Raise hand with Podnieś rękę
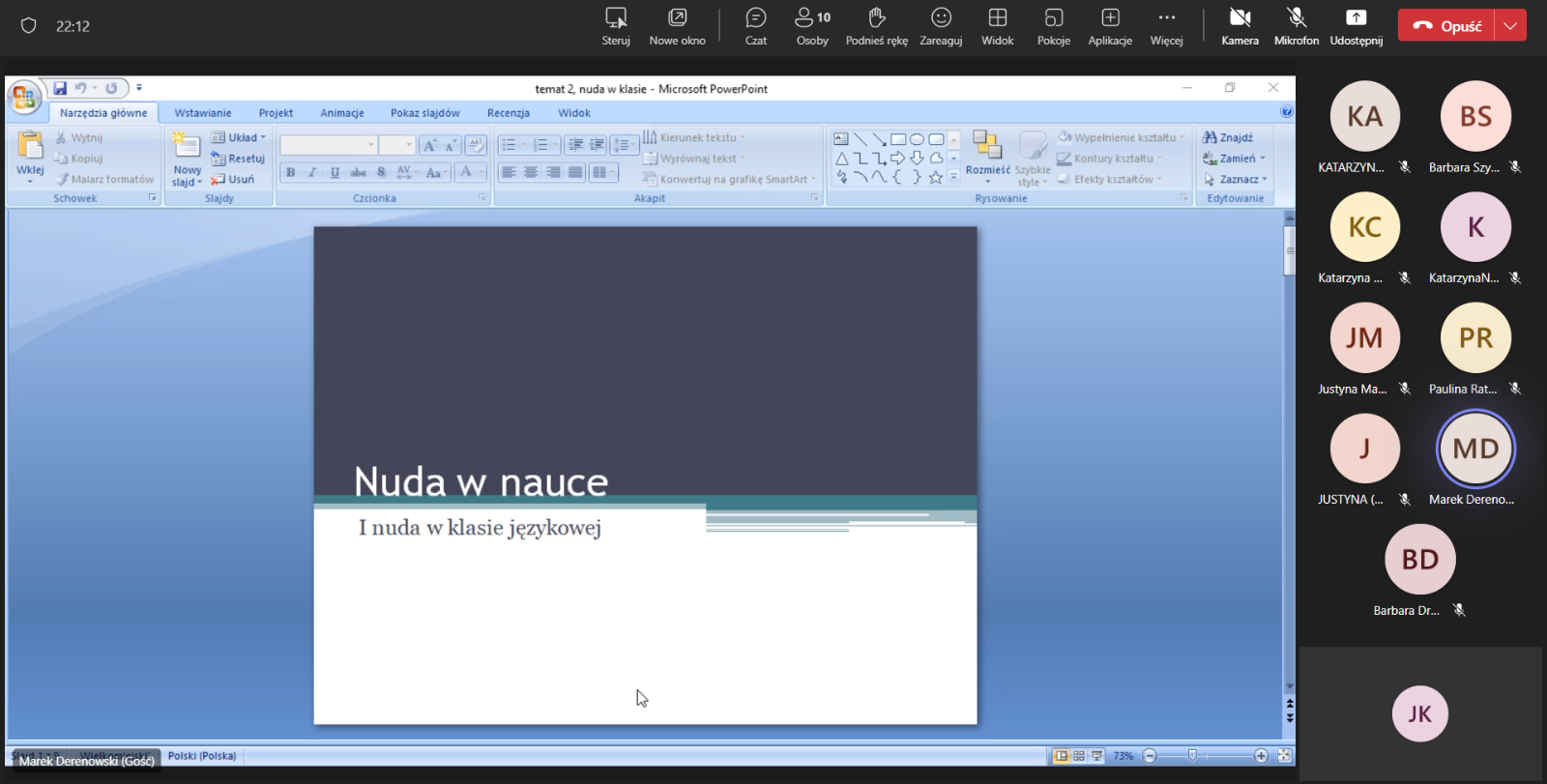Image resolution: width=1547 pixels, height=784 pixels. (876, 26)
